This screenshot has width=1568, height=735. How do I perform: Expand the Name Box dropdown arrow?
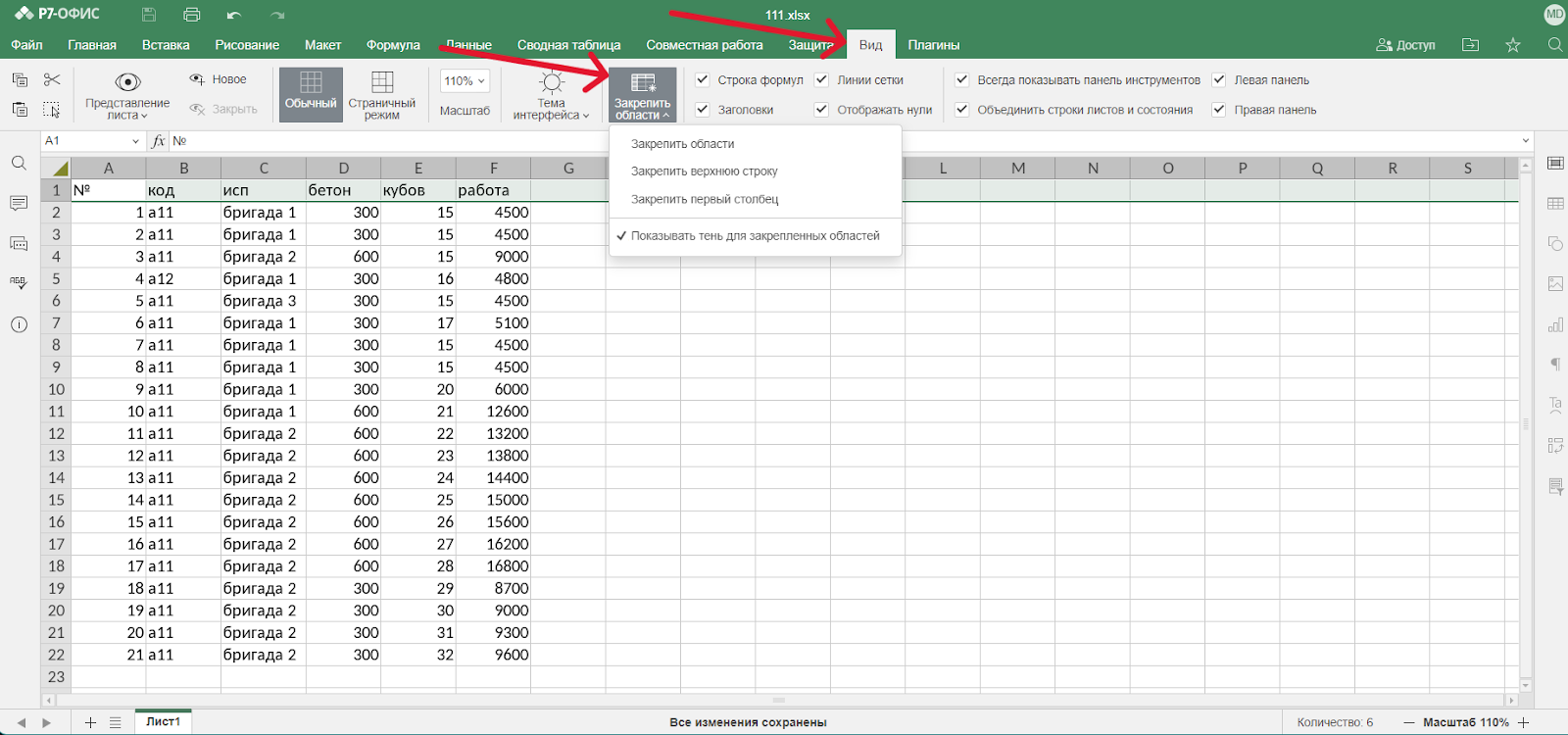(135, 141)
